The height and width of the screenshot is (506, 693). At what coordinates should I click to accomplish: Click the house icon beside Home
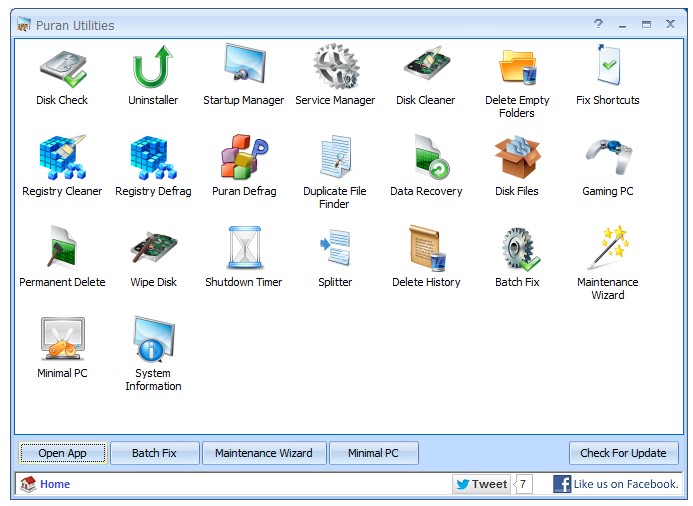28,484
